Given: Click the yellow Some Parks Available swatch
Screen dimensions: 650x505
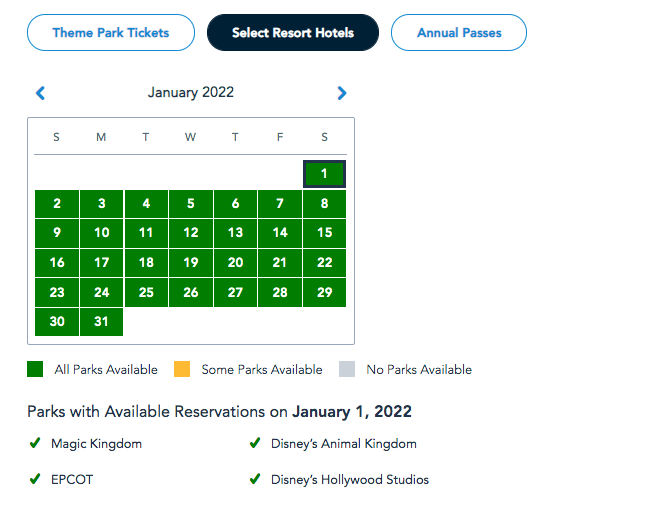Looking at the screenshot, I should [182, 369].
